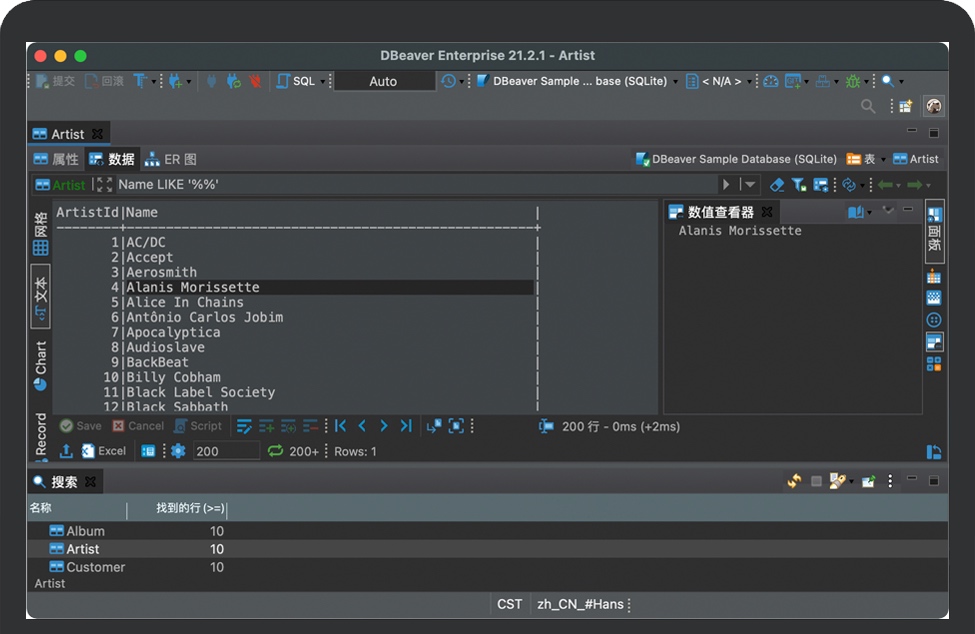Click the magnifier search icon top right

tap(868, 106)
